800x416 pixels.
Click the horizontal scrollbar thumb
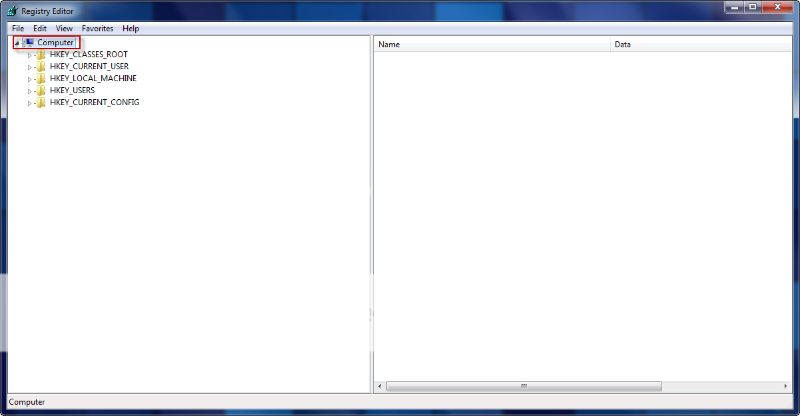coord(524,386)
